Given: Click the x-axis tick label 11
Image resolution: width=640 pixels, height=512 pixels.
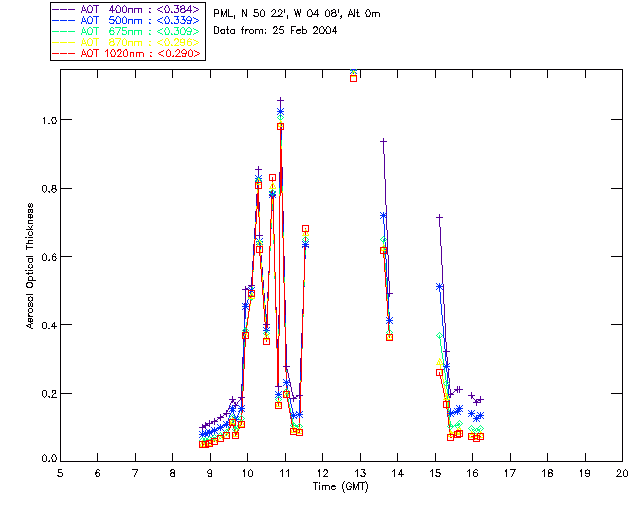Looking at the screenshot, I should [285, 473].
